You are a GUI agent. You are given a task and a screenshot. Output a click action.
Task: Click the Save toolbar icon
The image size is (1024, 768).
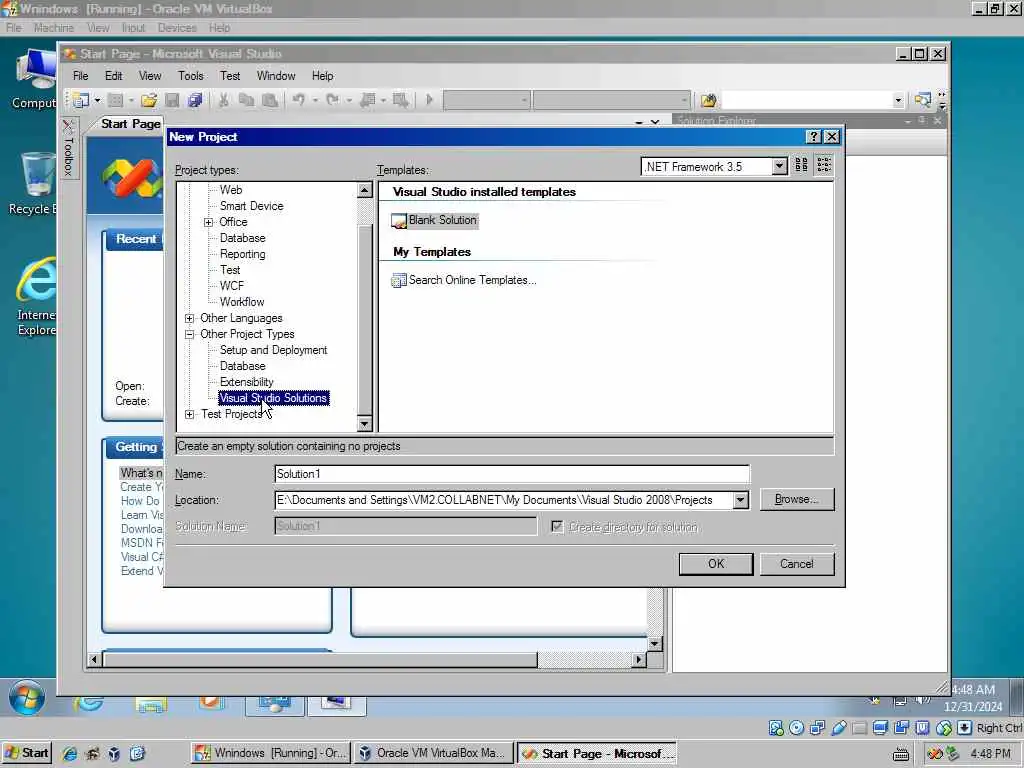click(172, 100)
